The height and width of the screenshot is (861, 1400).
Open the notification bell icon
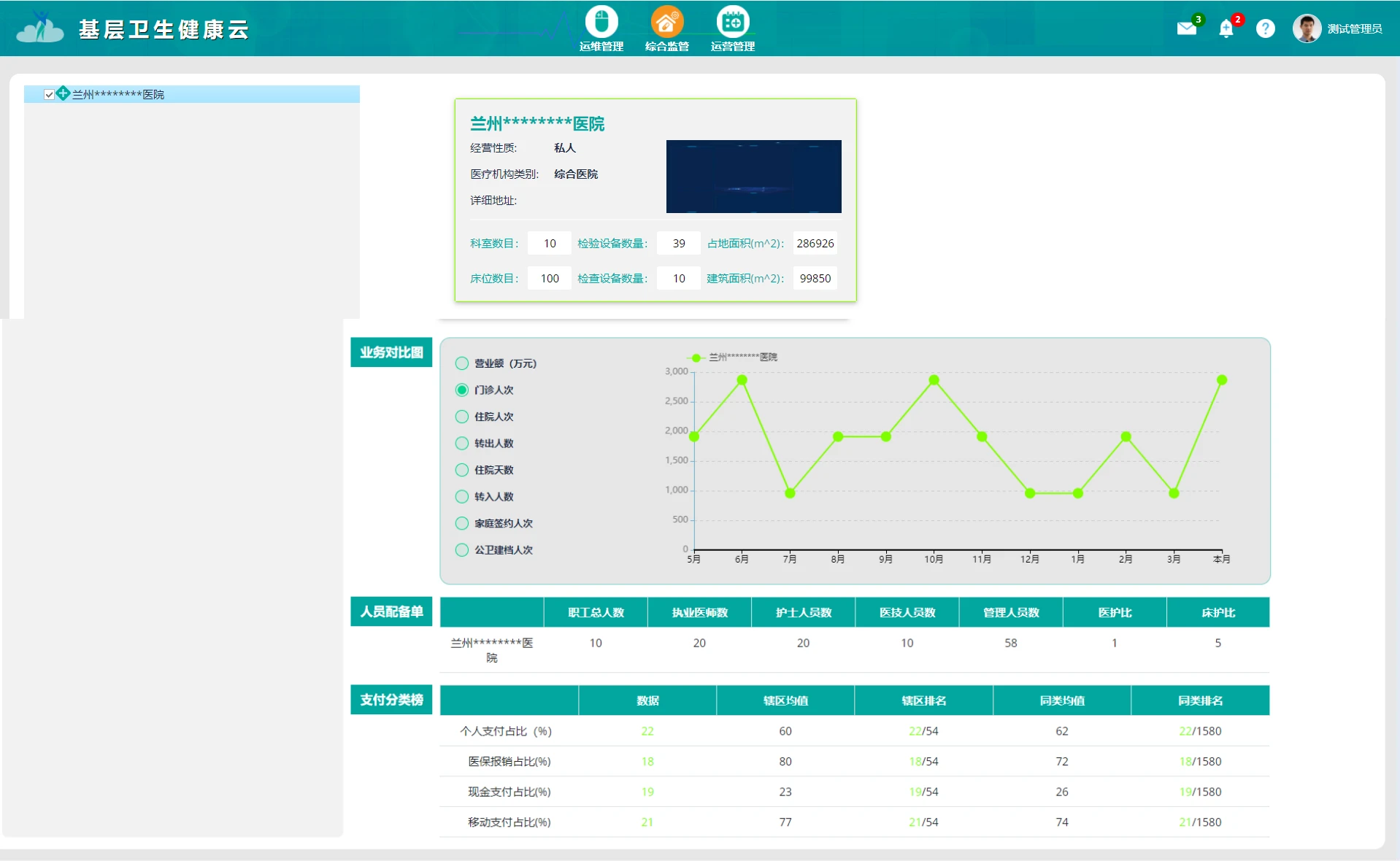[x=1226, y=28]
